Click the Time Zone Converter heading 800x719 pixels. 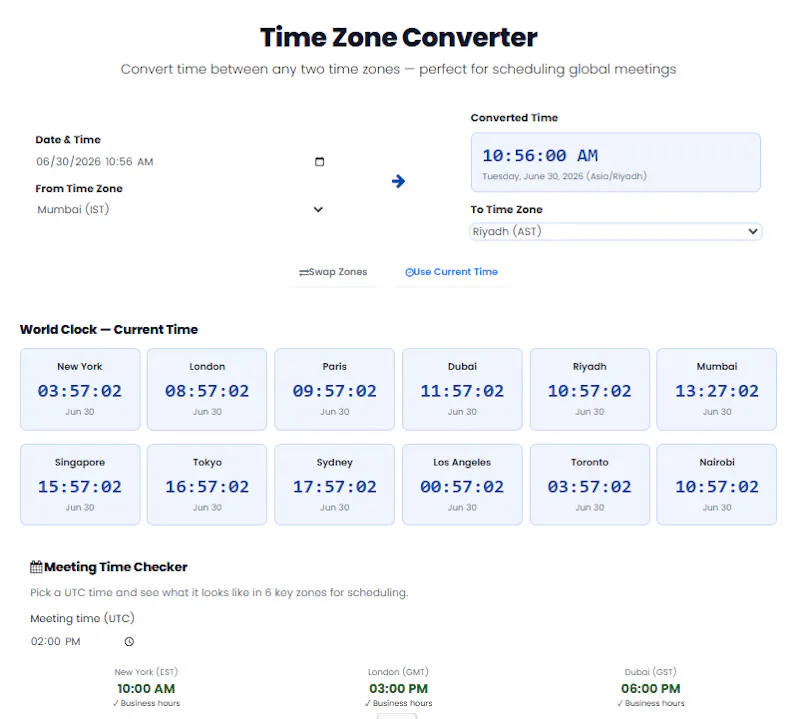[x=398, y=37]
